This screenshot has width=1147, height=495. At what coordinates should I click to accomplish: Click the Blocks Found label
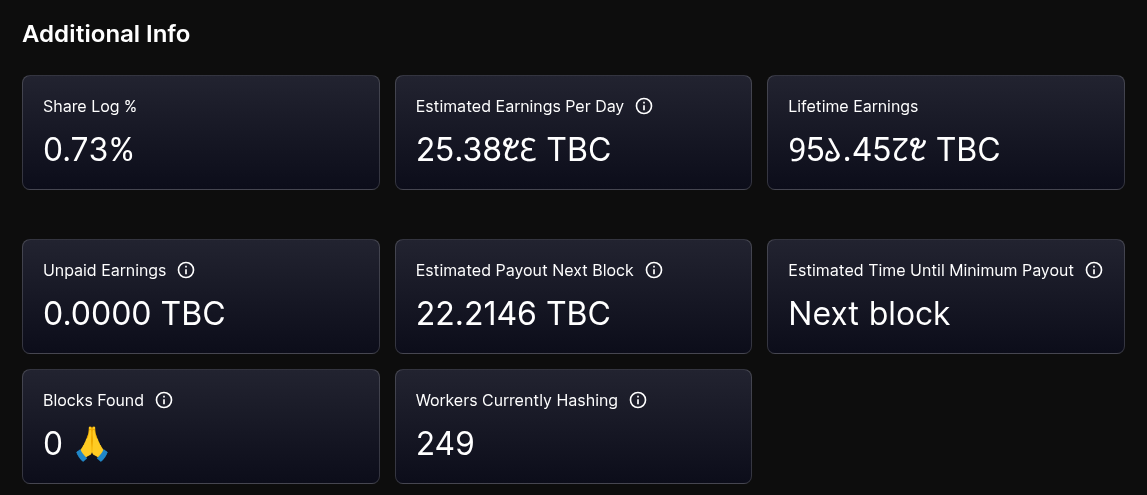pos(93,400)
